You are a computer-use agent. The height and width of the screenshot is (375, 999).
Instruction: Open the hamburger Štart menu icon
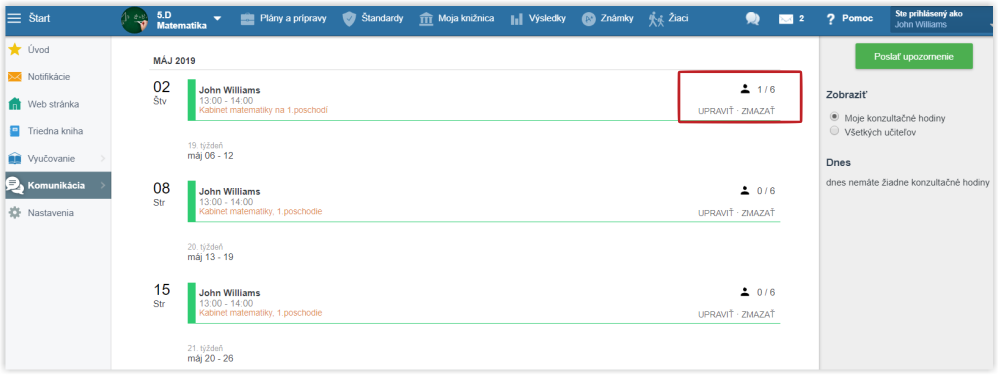tap(14, 18)
